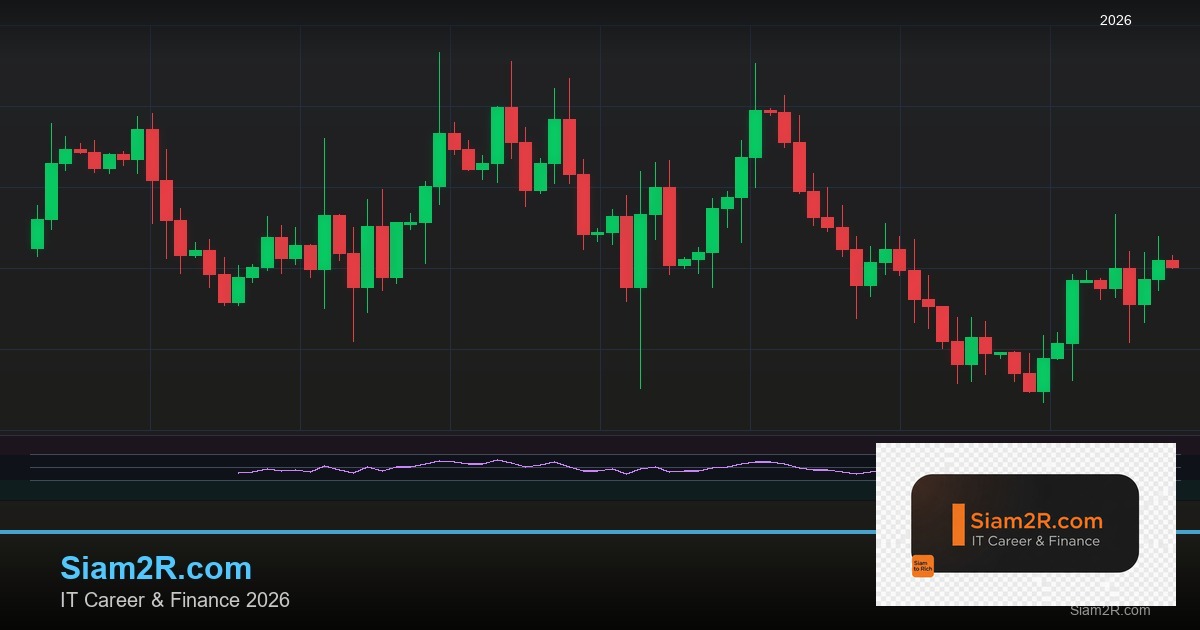The width and height of the screenshot is (1200, 630).
Task: Select the rightmost red candlestick
Action: (1173, 264)
